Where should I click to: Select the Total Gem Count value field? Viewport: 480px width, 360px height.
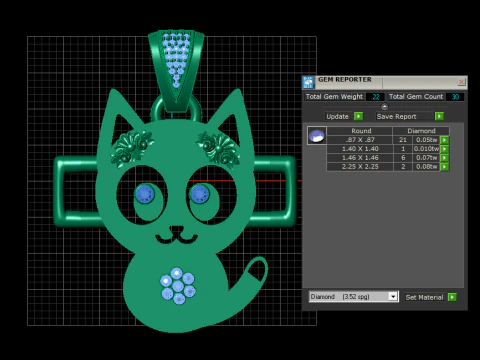pos(455,97)
